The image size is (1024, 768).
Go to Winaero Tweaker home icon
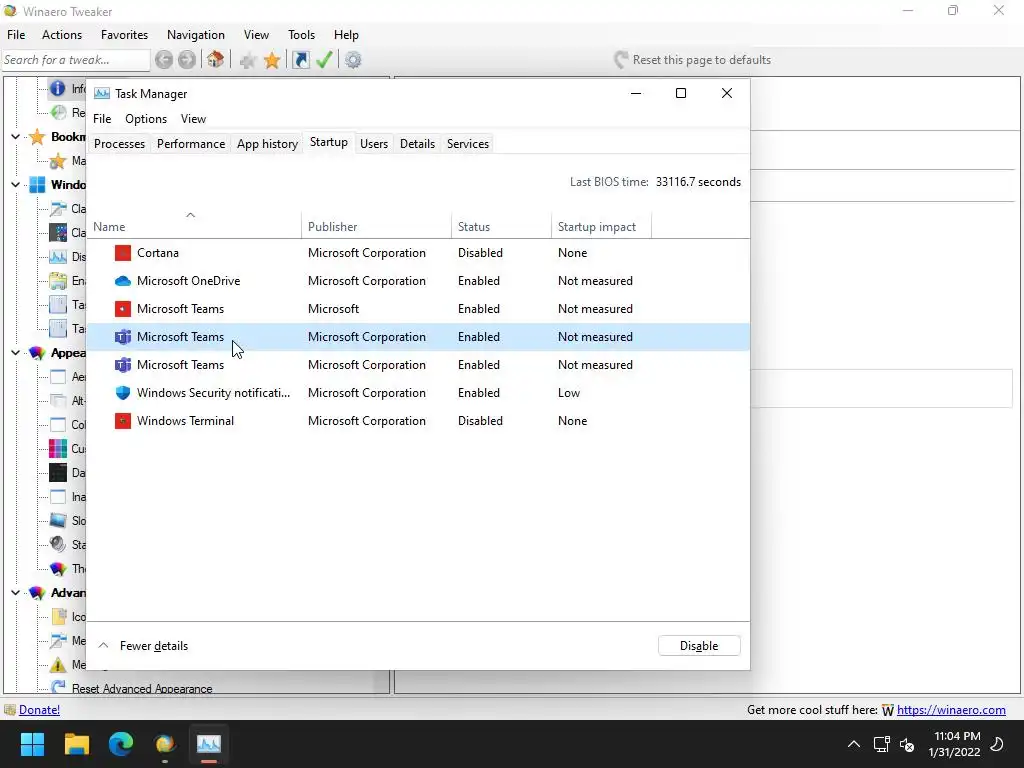tap(215, 60)
